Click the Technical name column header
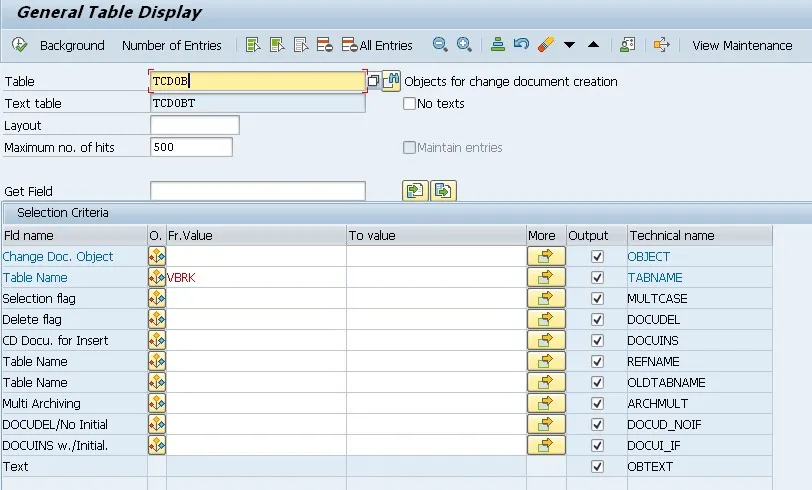812x490 pixels. pos(699,236)
